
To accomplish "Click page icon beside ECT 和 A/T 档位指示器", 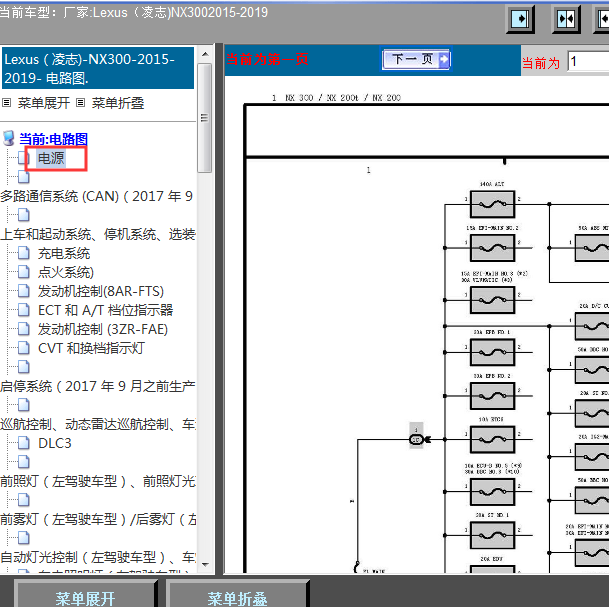I will tap(23, 310).
